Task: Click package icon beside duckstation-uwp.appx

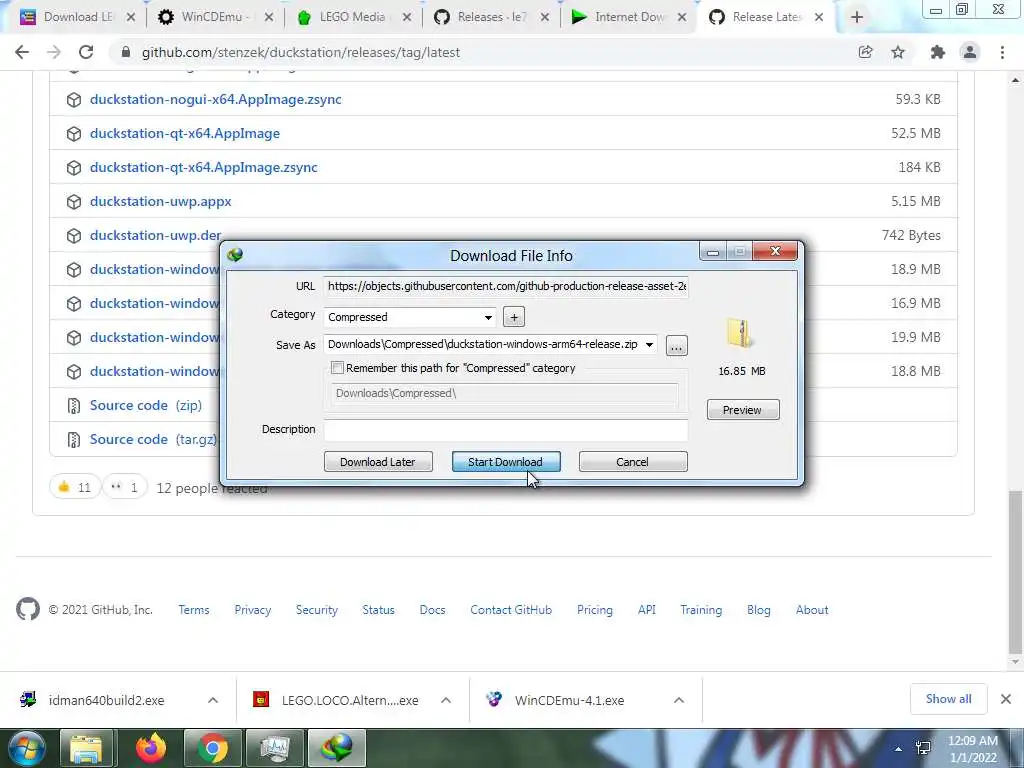Action: [74, 201]
